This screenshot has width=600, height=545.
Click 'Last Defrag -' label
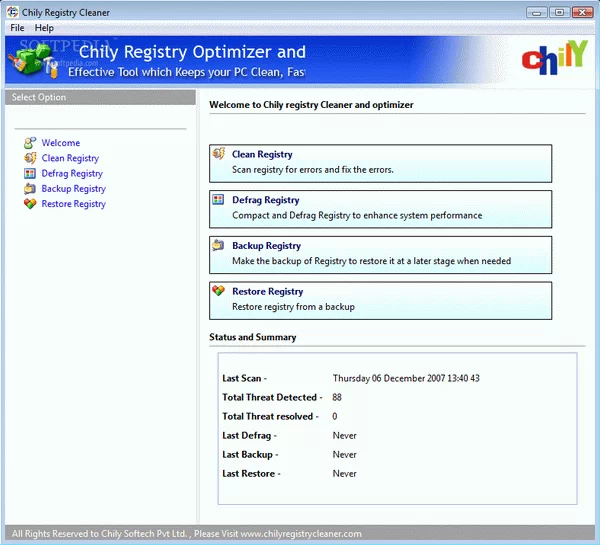(x=249, y=436)
